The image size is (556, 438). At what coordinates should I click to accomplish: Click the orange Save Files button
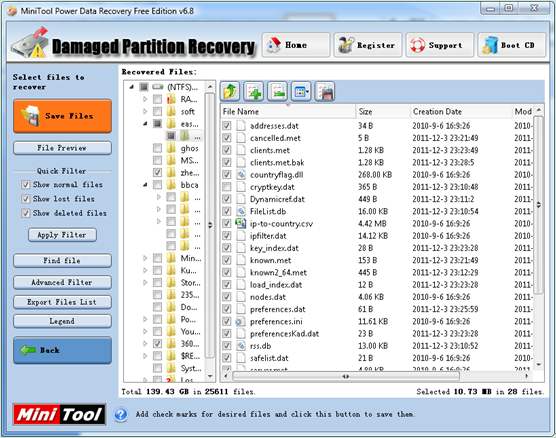click(62, 116)
